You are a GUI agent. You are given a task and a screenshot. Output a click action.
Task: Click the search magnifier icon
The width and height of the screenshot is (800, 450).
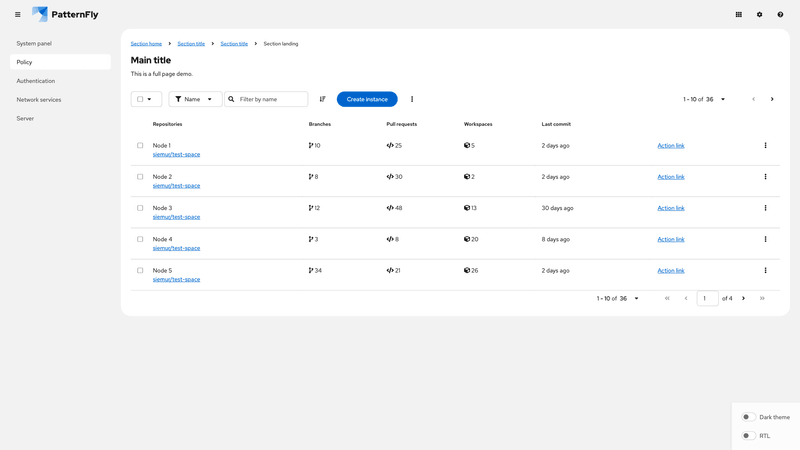(x=231, y=99)
